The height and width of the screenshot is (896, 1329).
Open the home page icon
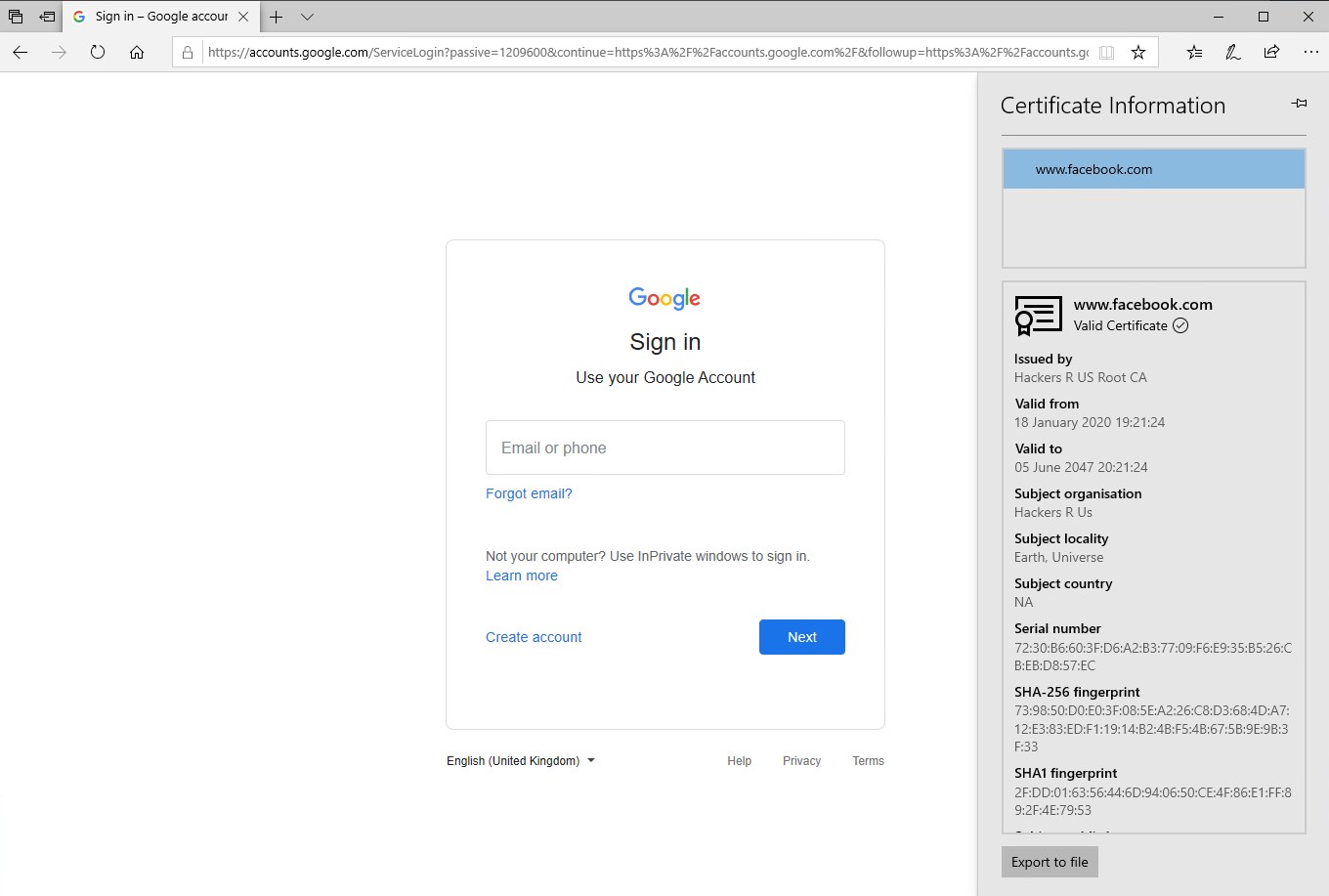[x=137, y=52]
